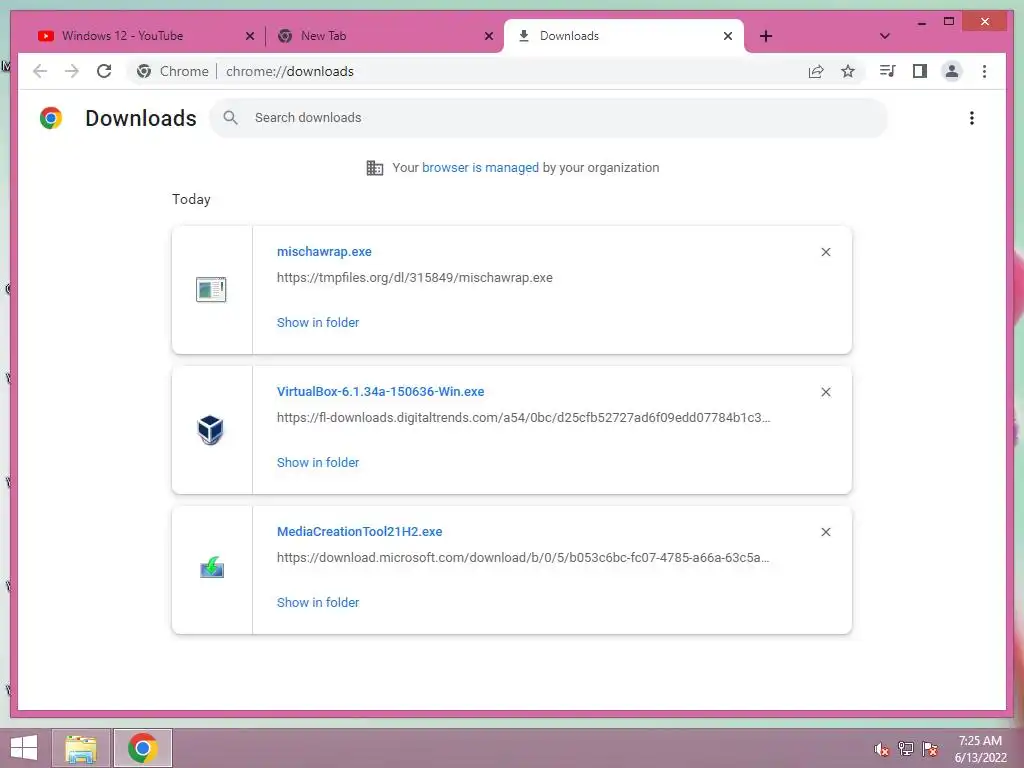Show mischawrap.exe in folder
This screenshot has height=768, width=1024.
click(x=317, y=323)
